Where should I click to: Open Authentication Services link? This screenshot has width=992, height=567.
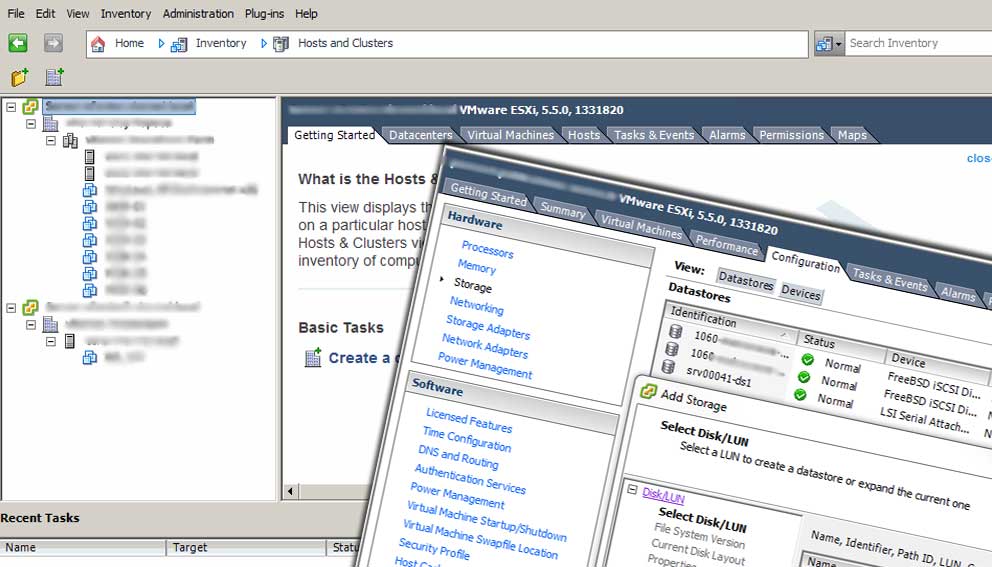pos(470,478)
